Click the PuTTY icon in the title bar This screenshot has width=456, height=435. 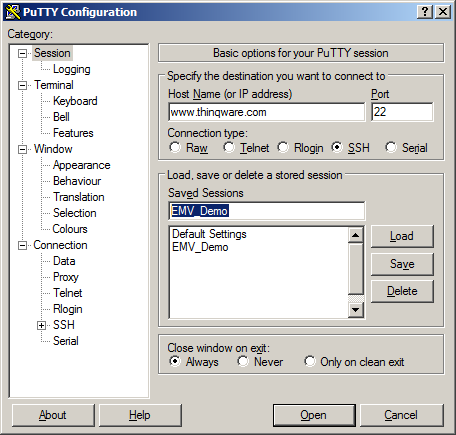(x=13, y=12)
